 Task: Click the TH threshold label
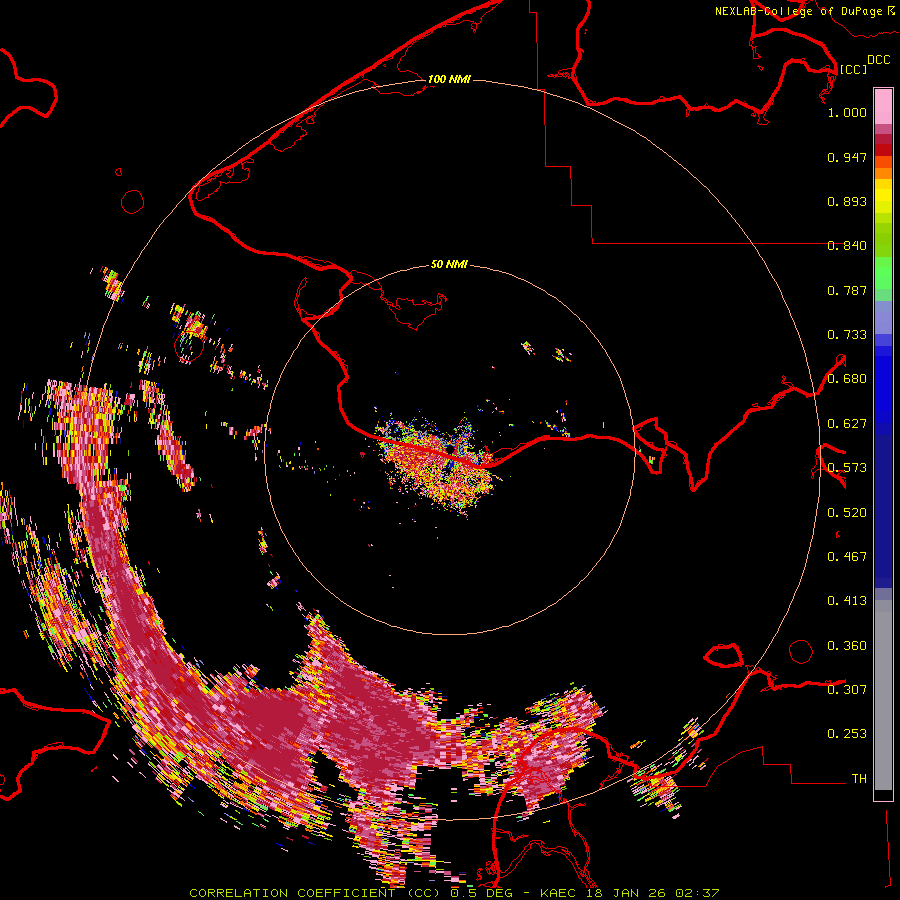[859, 779]
